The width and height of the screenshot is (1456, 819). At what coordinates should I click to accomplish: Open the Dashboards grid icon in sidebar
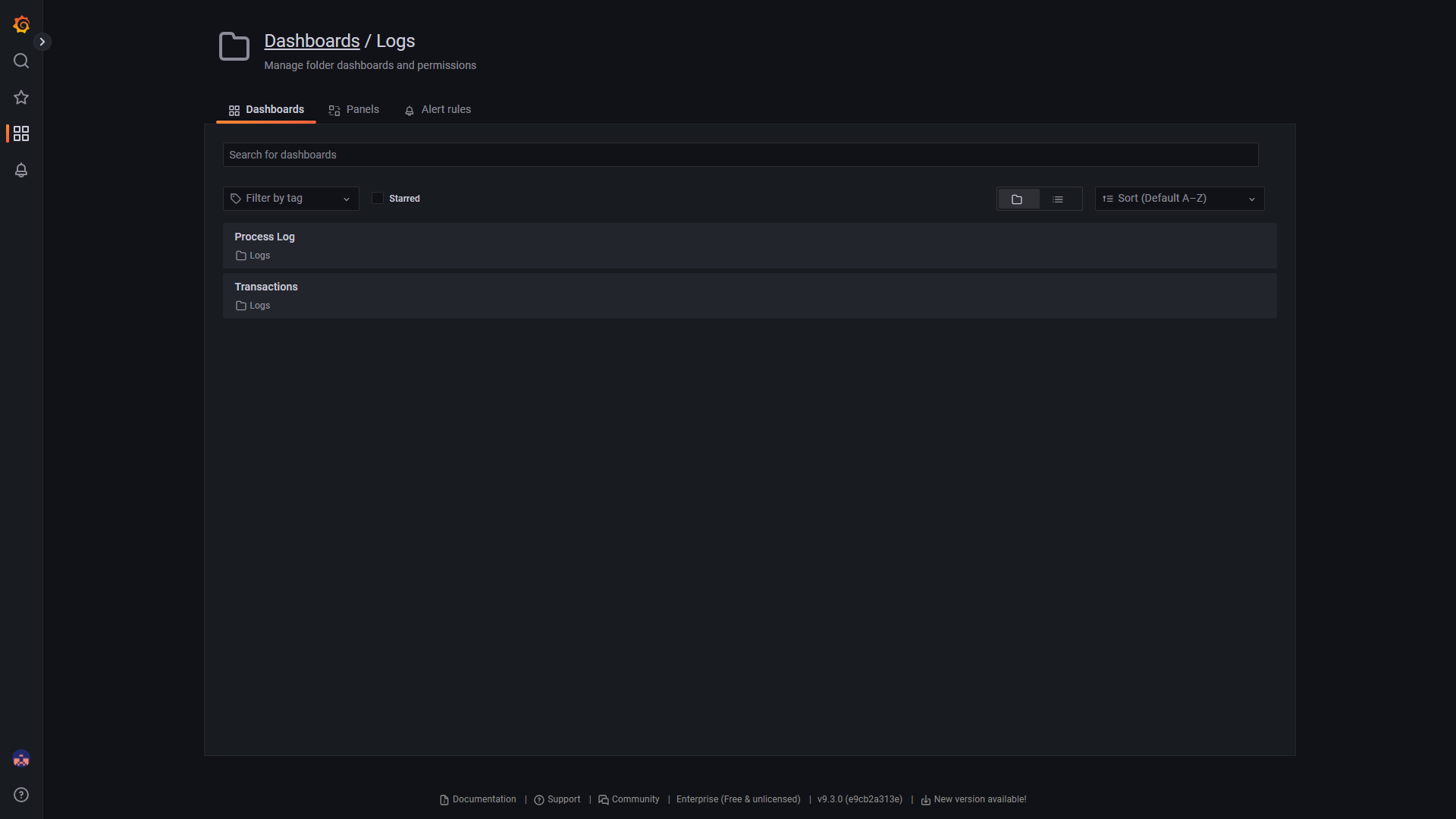[21, 133]
